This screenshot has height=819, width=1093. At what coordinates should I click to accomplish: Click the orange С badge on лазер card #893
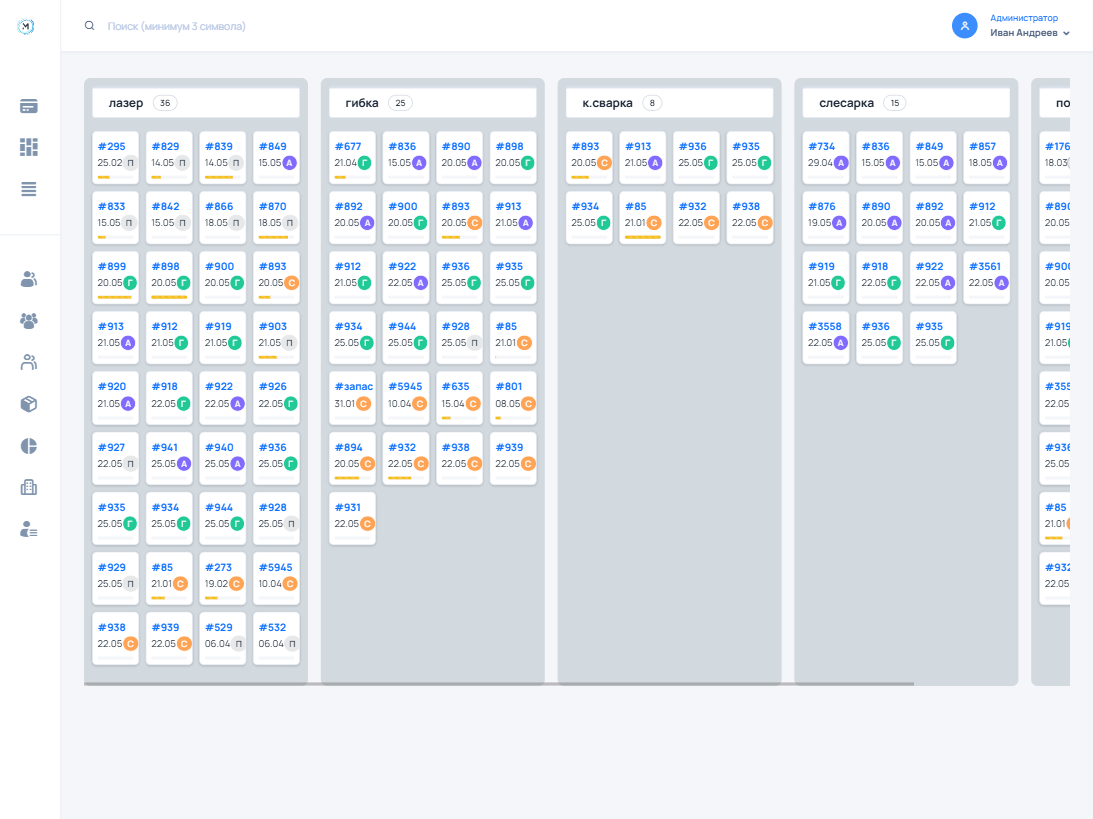point(291,283)
